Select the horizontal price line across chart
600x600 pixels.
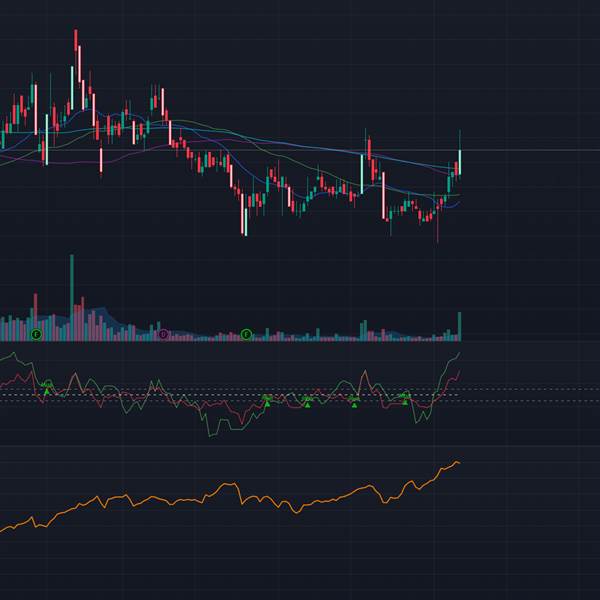click(x=300, y=150)
